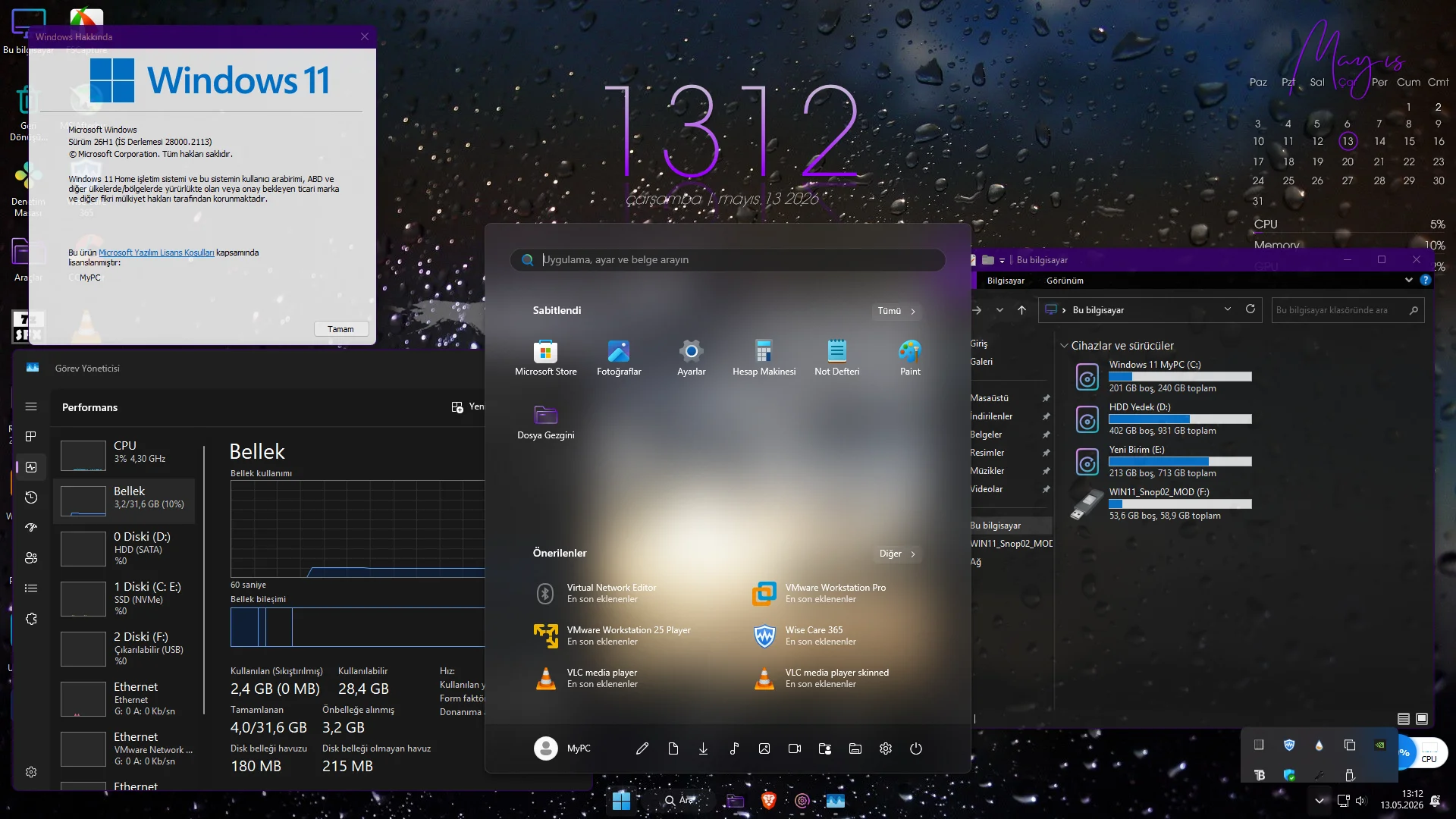Show all pinned apps with Tümü

click(x=897, y=311)
